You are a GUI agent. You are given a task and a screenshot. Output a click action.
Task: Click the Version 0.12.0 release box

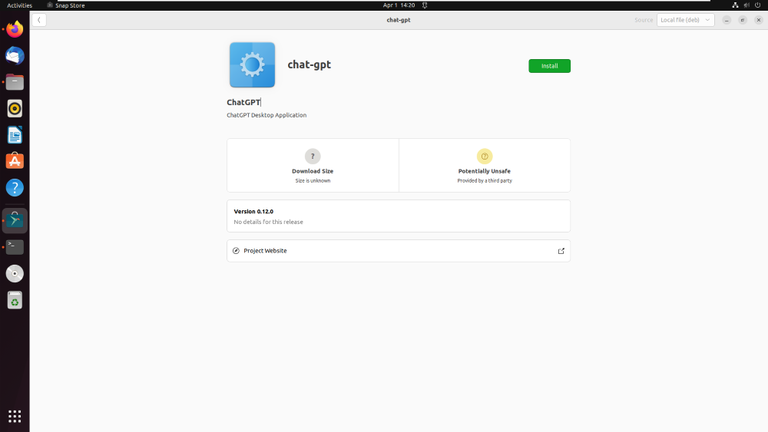pos(398,216)
